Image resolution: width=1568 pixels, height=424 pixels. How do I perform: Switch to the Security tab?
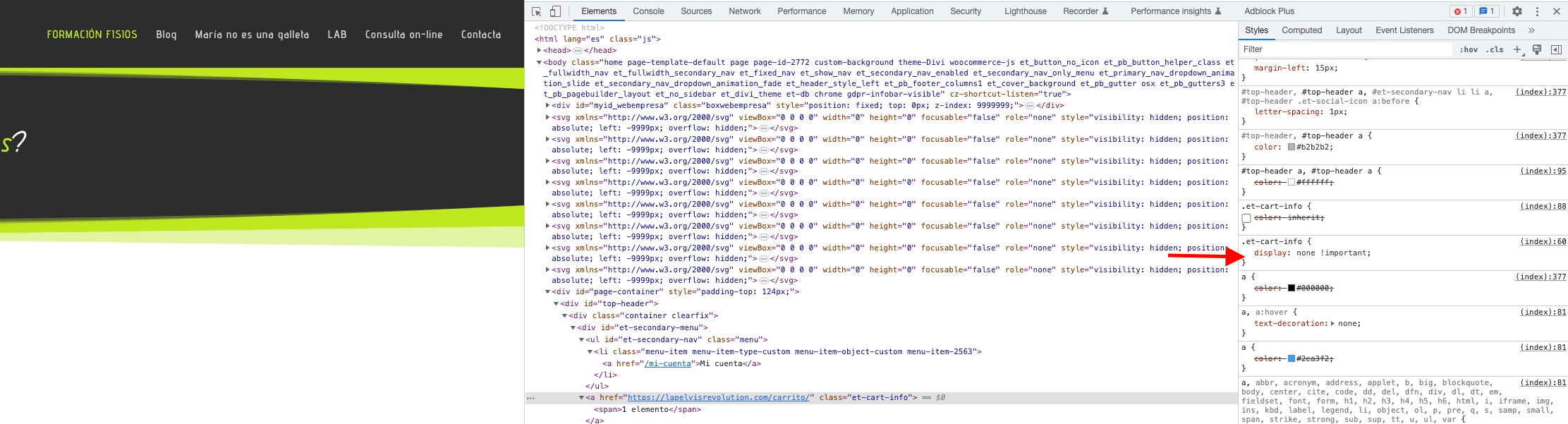pyautogui.click(x=966, y=11)
